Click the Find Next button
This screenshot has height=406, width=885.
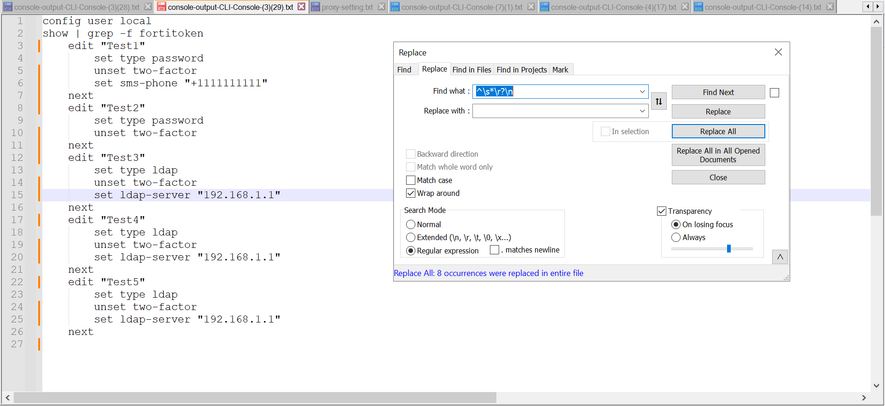click(718, 92)
